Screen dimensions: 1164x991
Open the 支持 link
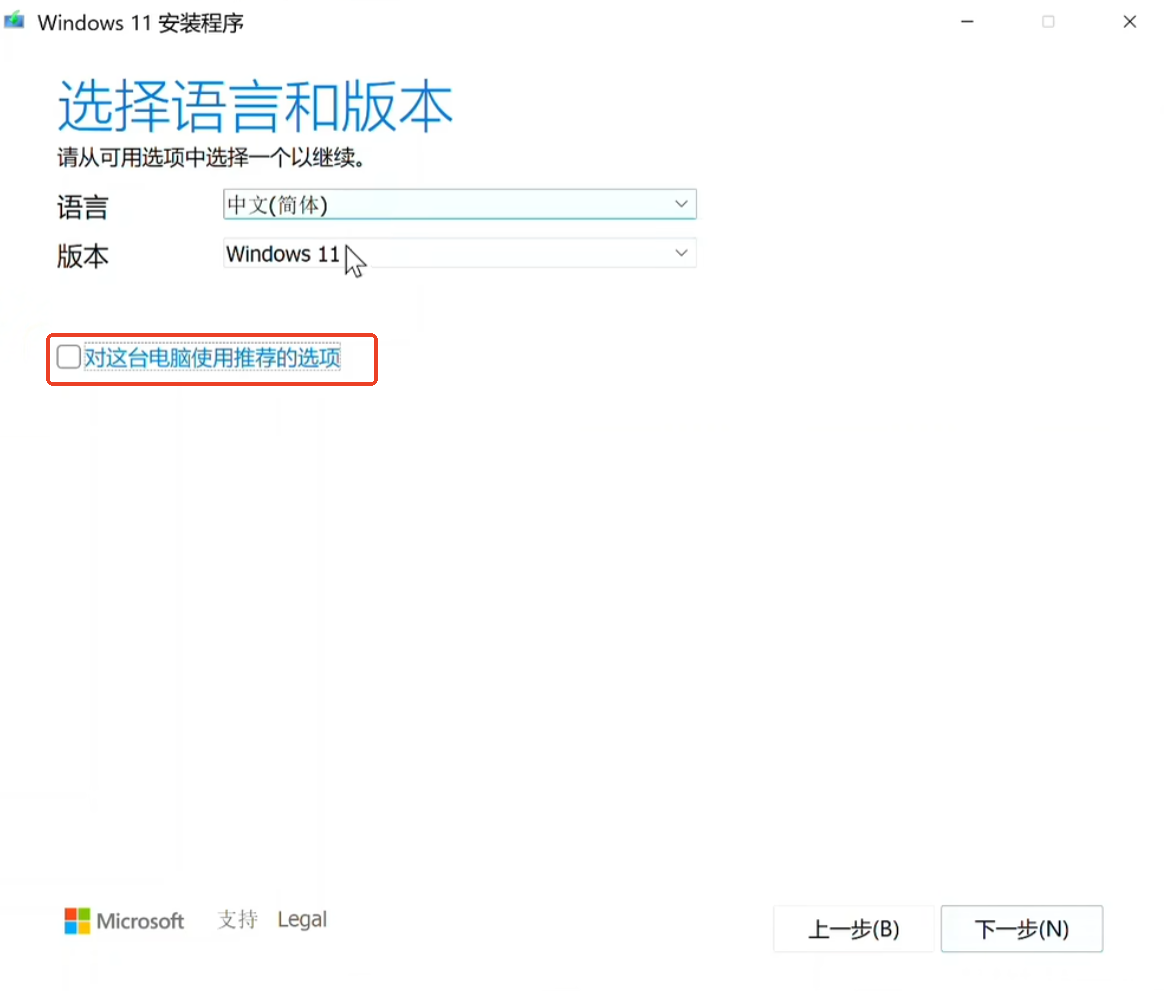click(x=237, y=920)
